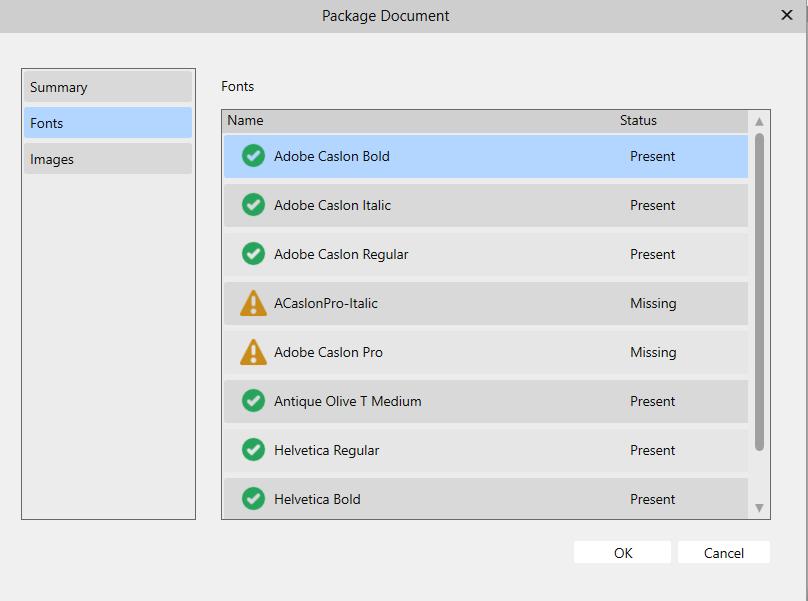This screenshot has width=808, height=601.
Task: Click the font list vertical scrollbar thumb
Action: (x=759, y=292)
